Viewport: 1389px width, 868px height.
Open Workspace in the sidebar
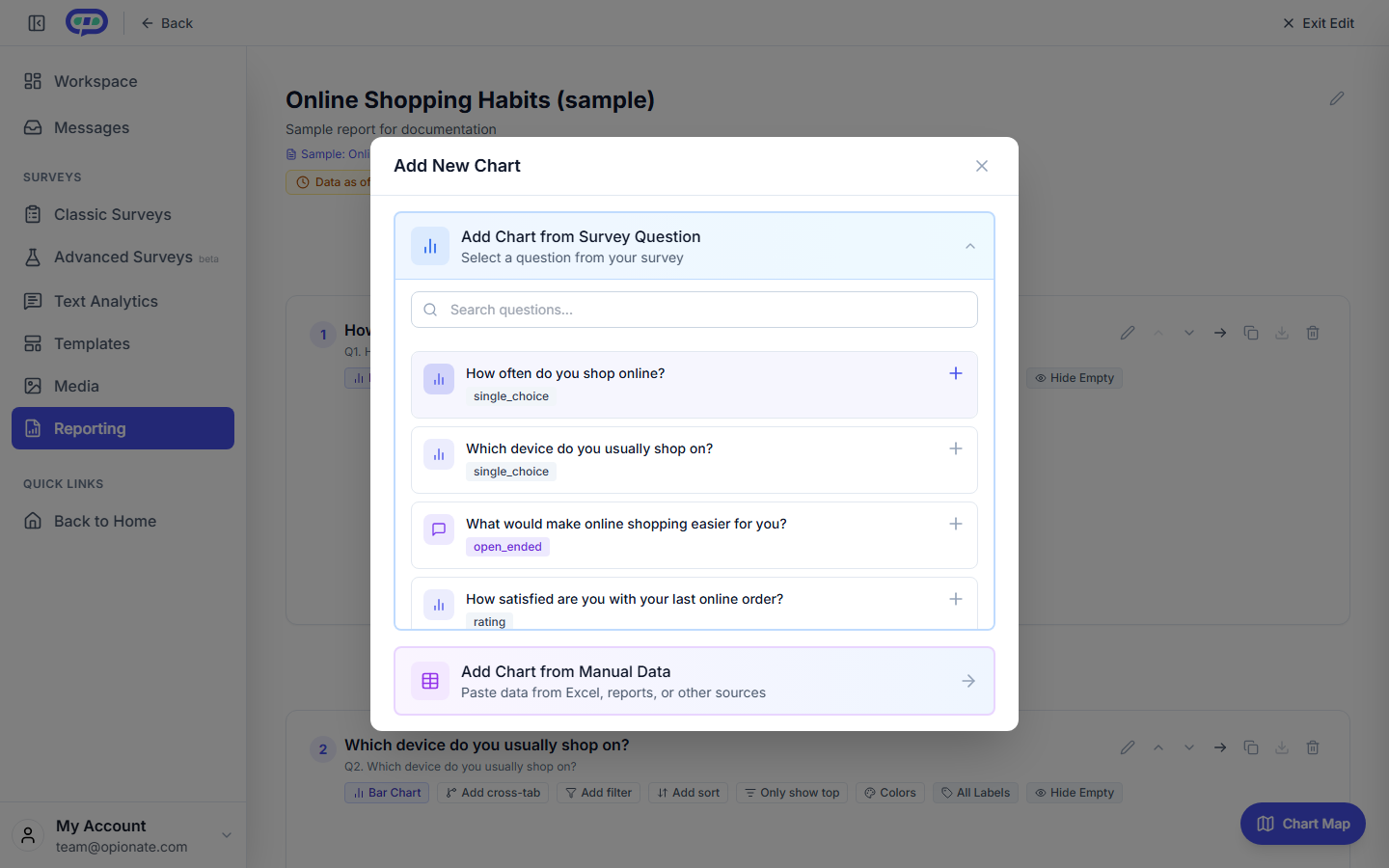[x=123, y=81]
